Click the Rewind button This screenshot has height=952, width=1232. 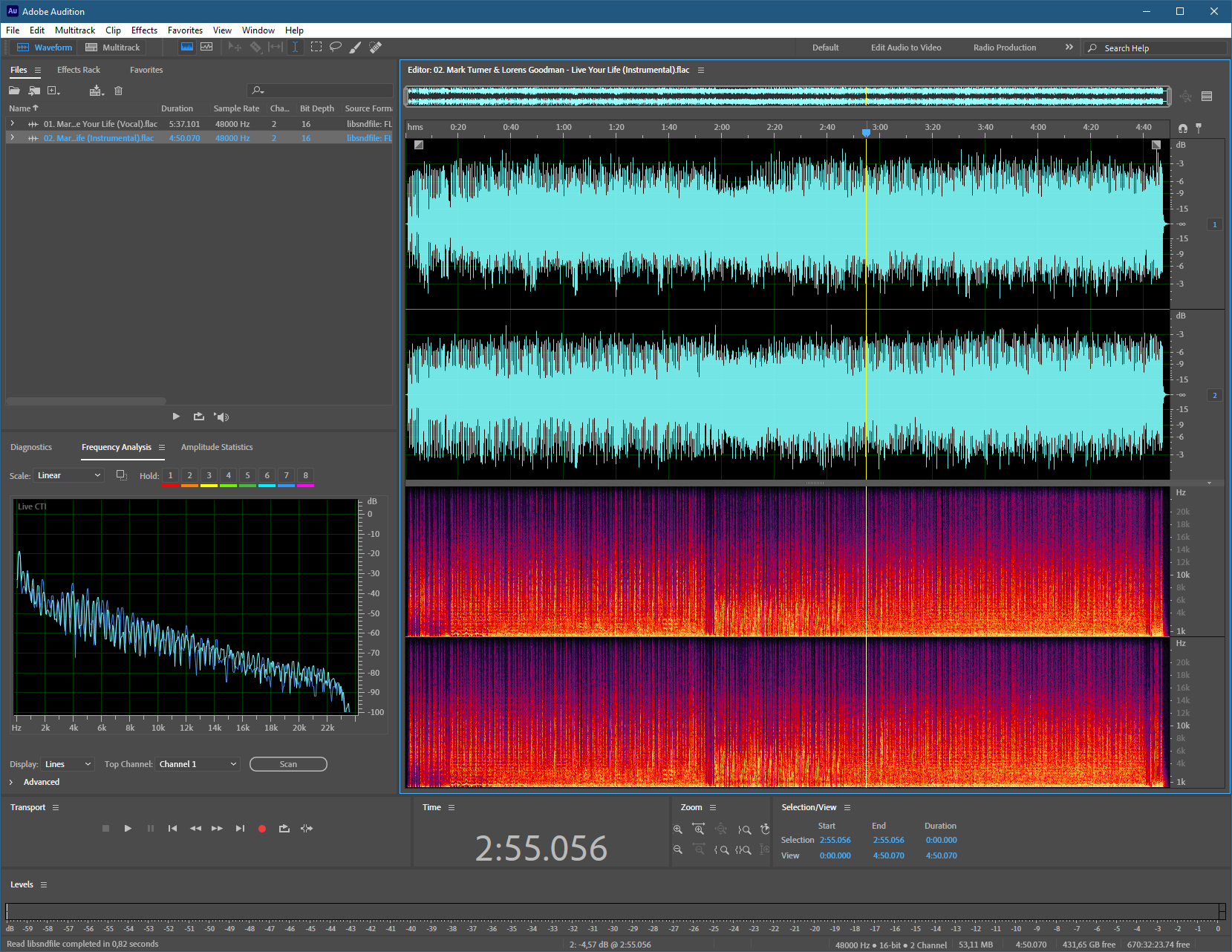coord(195,829)
